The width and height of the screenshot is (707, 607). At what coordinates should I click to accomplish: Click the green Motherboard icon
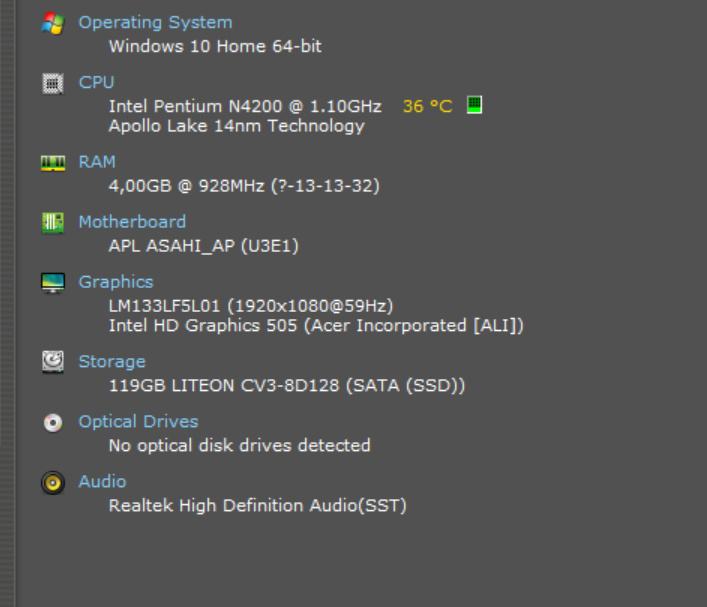(53, 222)
